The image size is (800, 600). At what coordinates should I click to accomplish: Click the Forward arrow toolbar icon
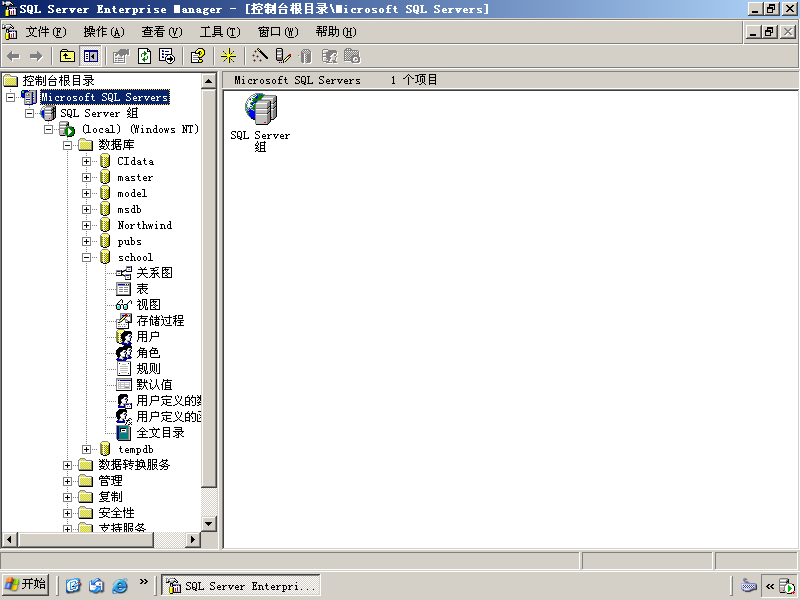pos(36,56)
